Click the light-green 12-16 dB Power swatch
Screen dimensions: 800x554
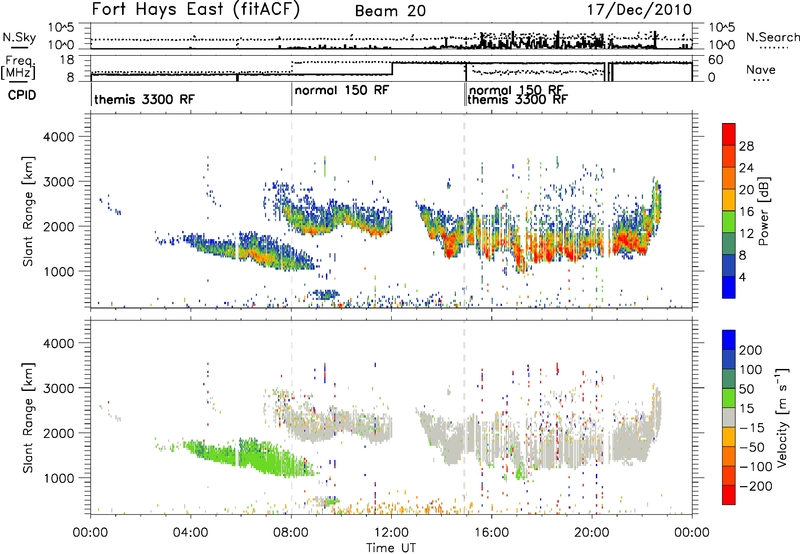(x=729, y=221)
